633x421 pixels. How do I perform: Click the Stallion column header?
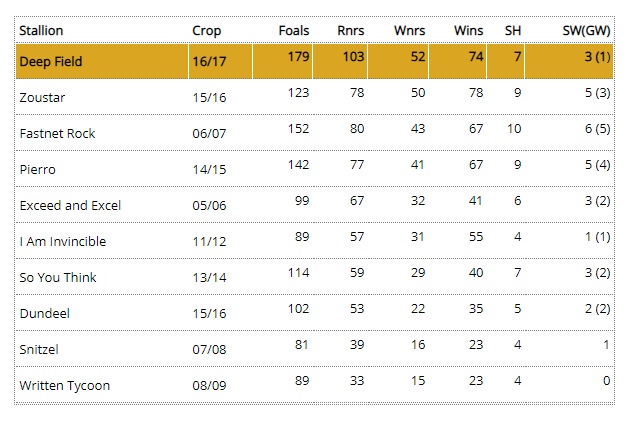(41, 30)
